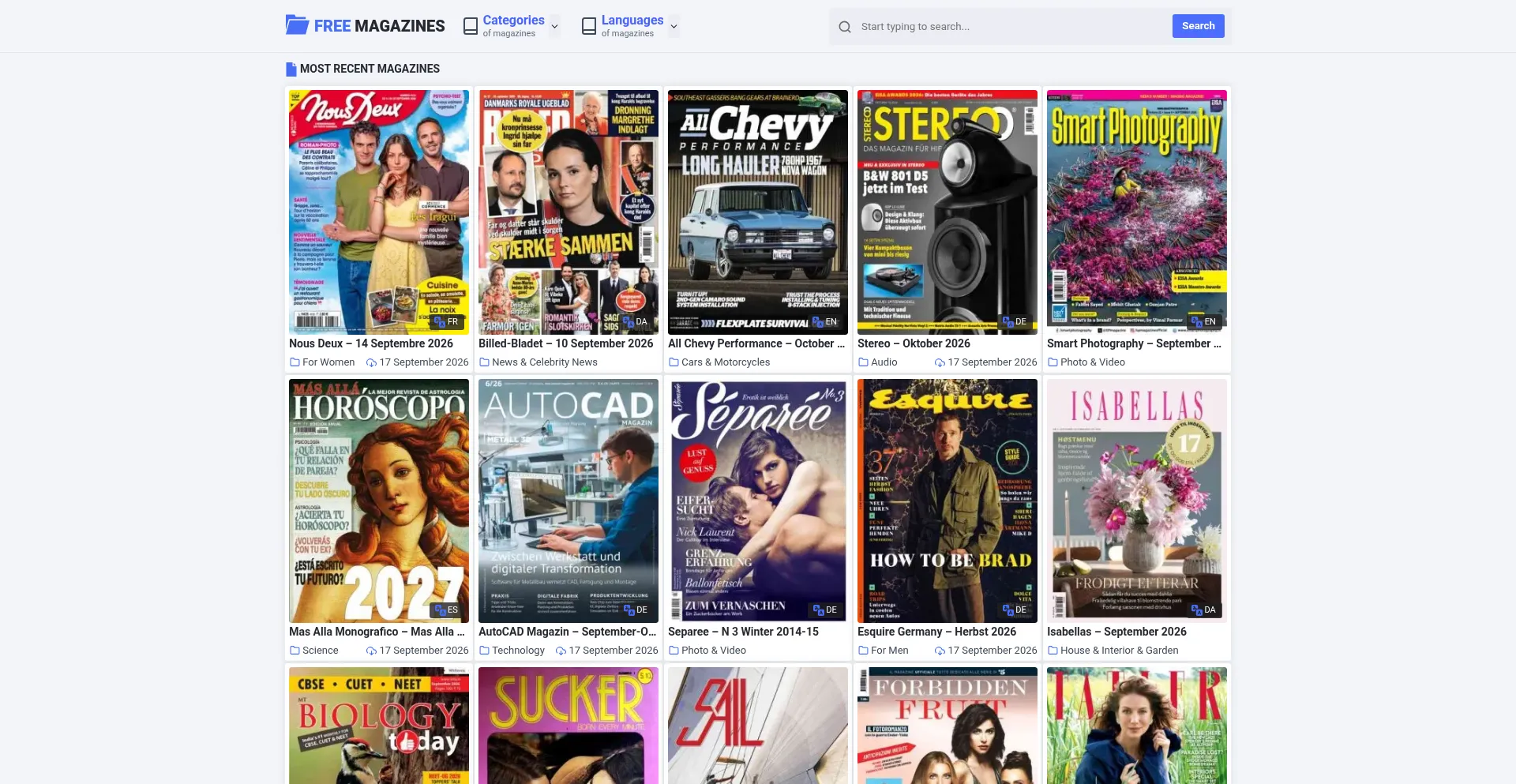The height and width of the screenshot is (784, 1516).
Task: Open the Technology category link
Action: coord(518,651)
